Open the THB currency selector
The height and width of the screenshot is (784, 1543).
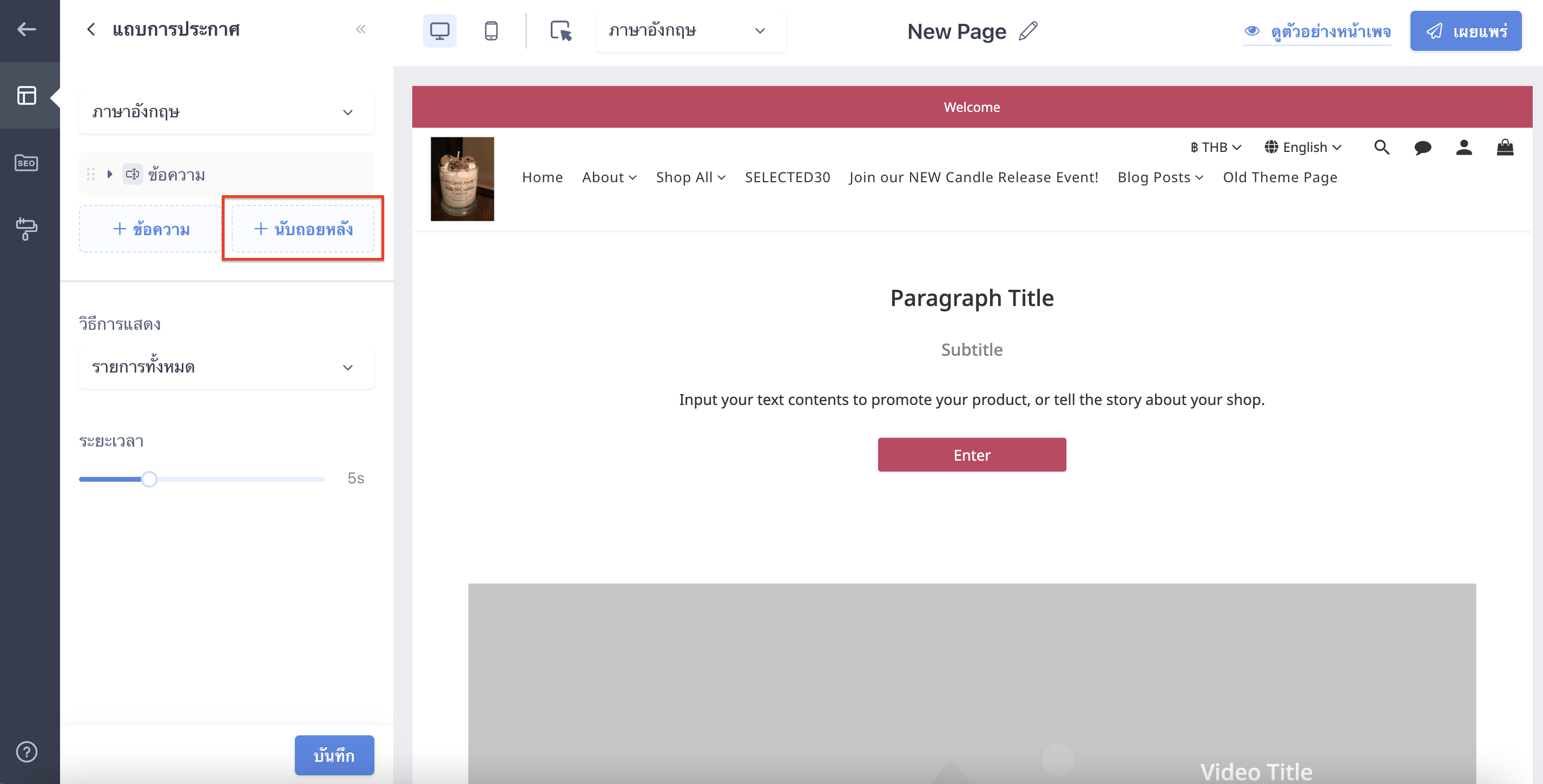[x=1215, y=147]
